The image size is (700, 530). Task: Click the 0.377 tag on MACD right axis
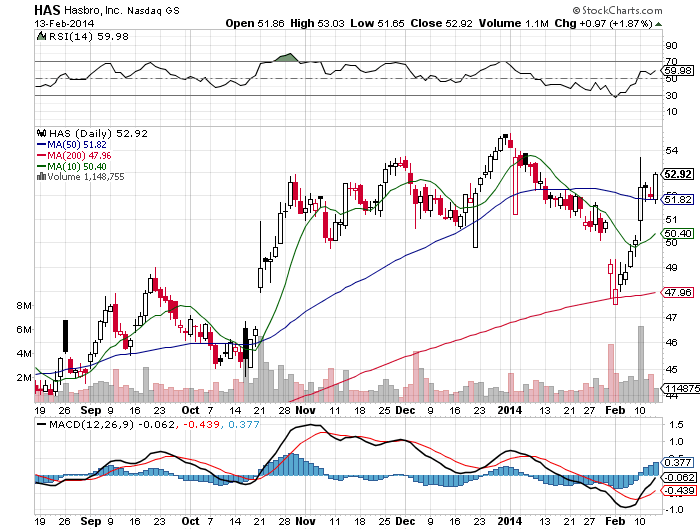coord(678,462)
